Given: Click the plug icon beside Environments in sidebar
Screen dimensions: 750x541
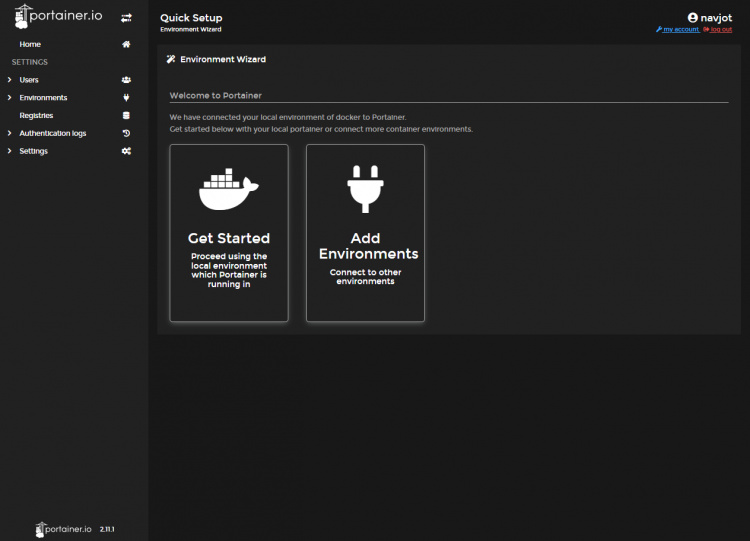Looking at the screenshot, I should (126, 98).
